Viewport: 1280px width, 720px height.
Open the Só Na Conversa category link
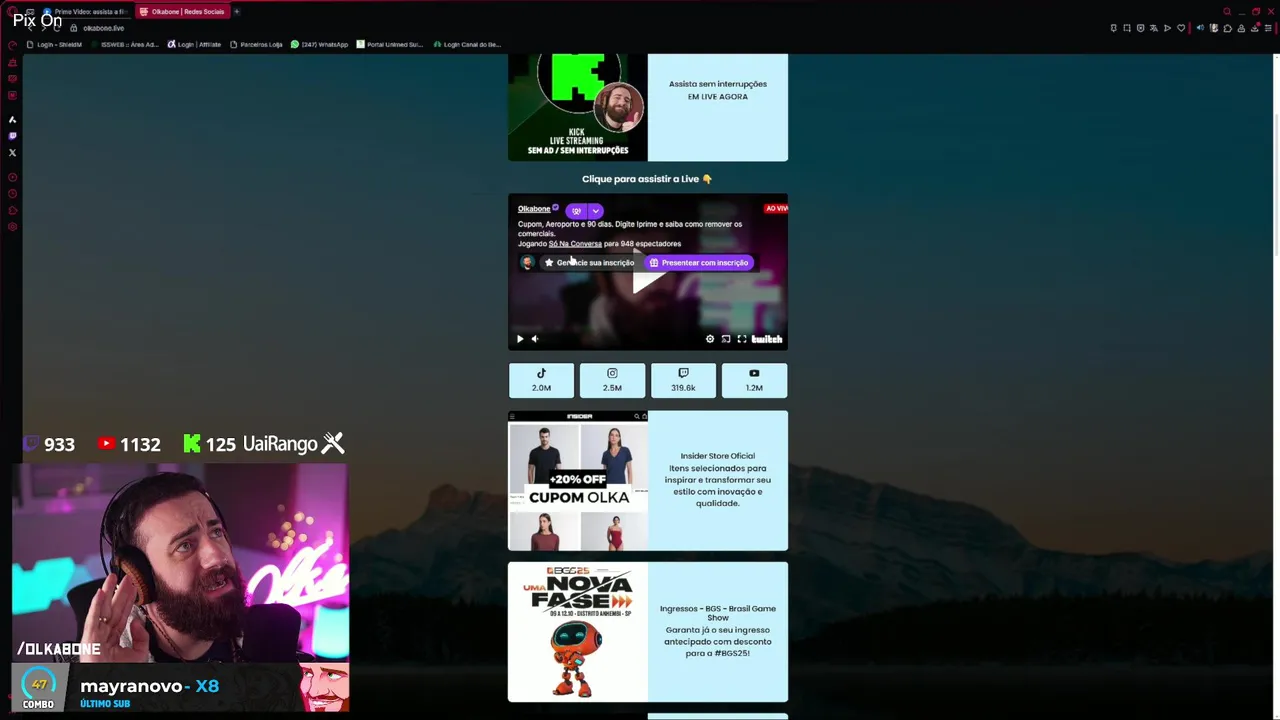[x=575, y=244]
